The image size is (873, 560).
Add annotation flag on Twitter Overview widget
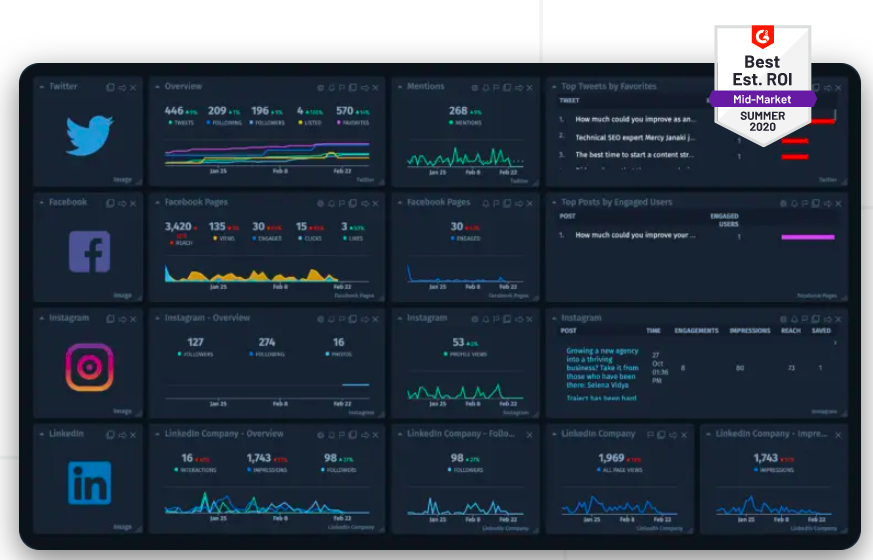click(342, 87)
